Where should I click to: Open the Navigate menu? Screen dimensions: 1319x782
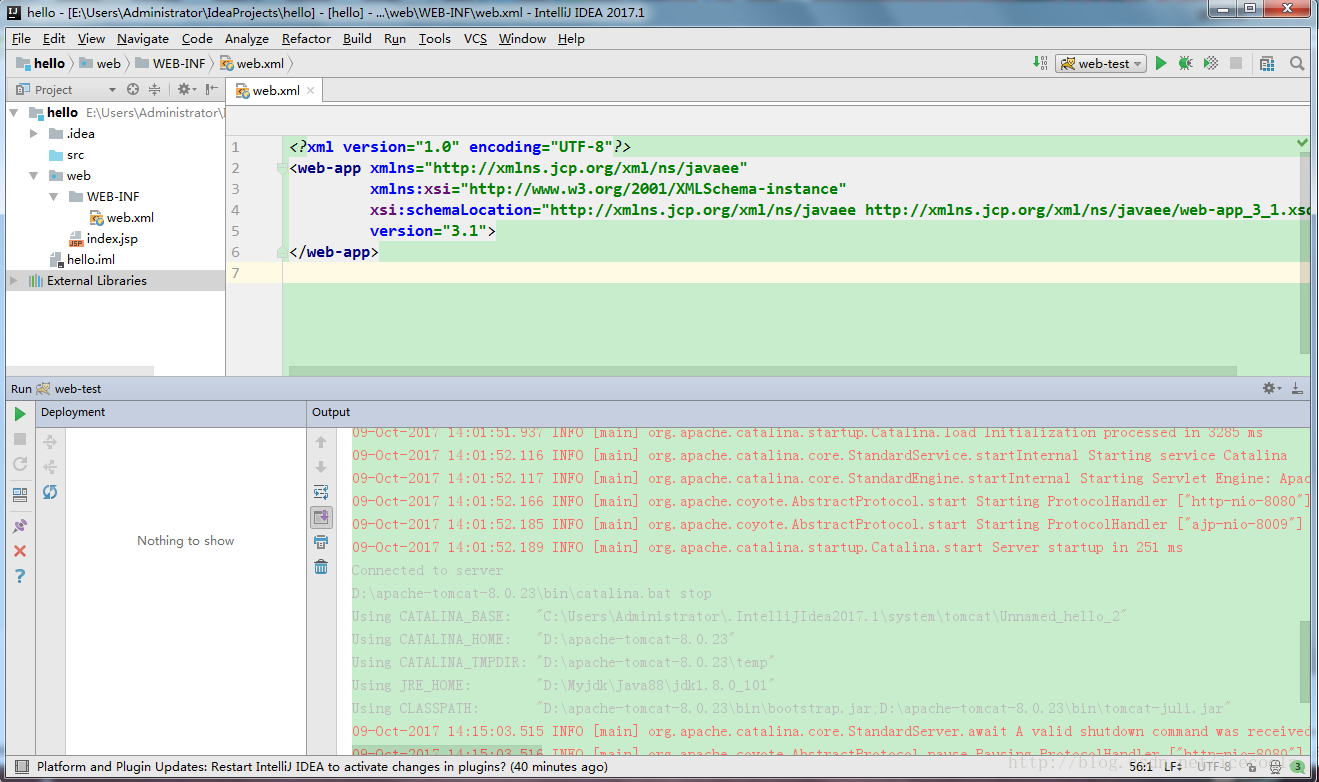click(x=143, y=38)
